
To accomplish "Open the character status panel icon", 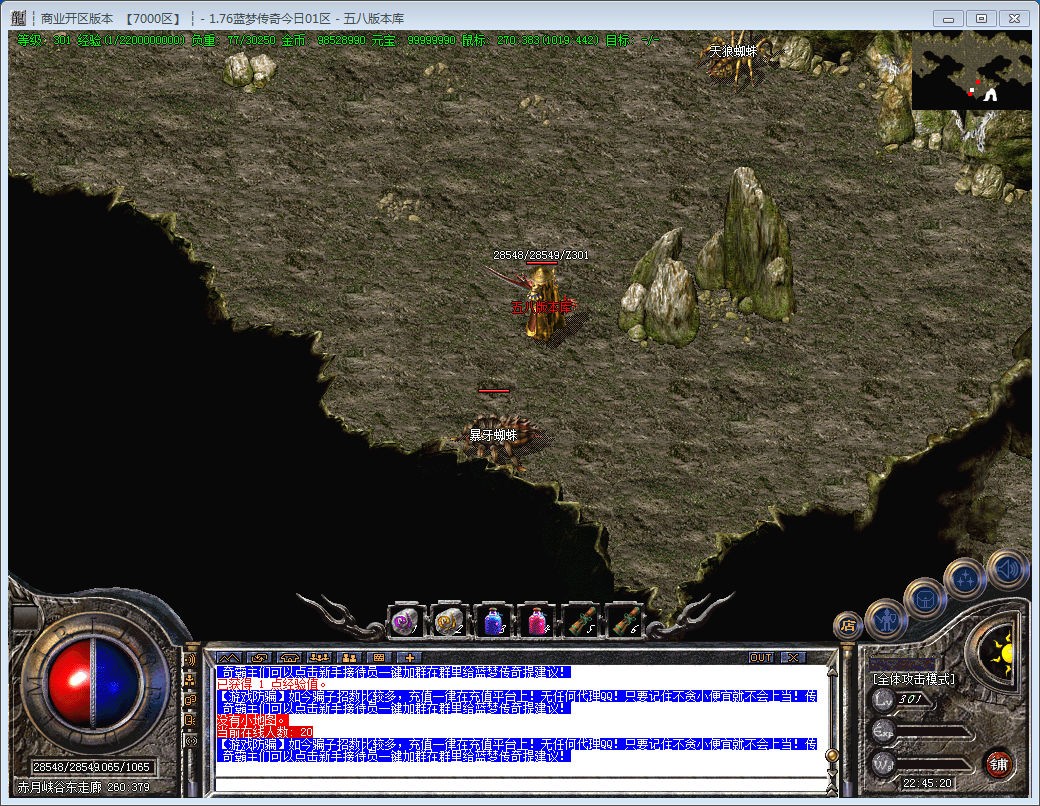I will coord(885,620).
